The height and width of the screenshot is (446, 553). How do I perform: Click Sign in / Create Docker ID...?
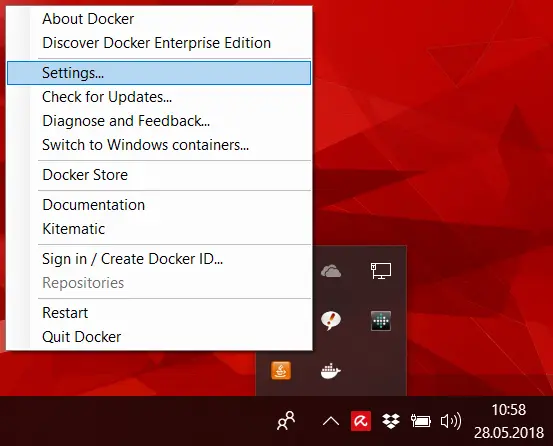click(x=159, y=259)
